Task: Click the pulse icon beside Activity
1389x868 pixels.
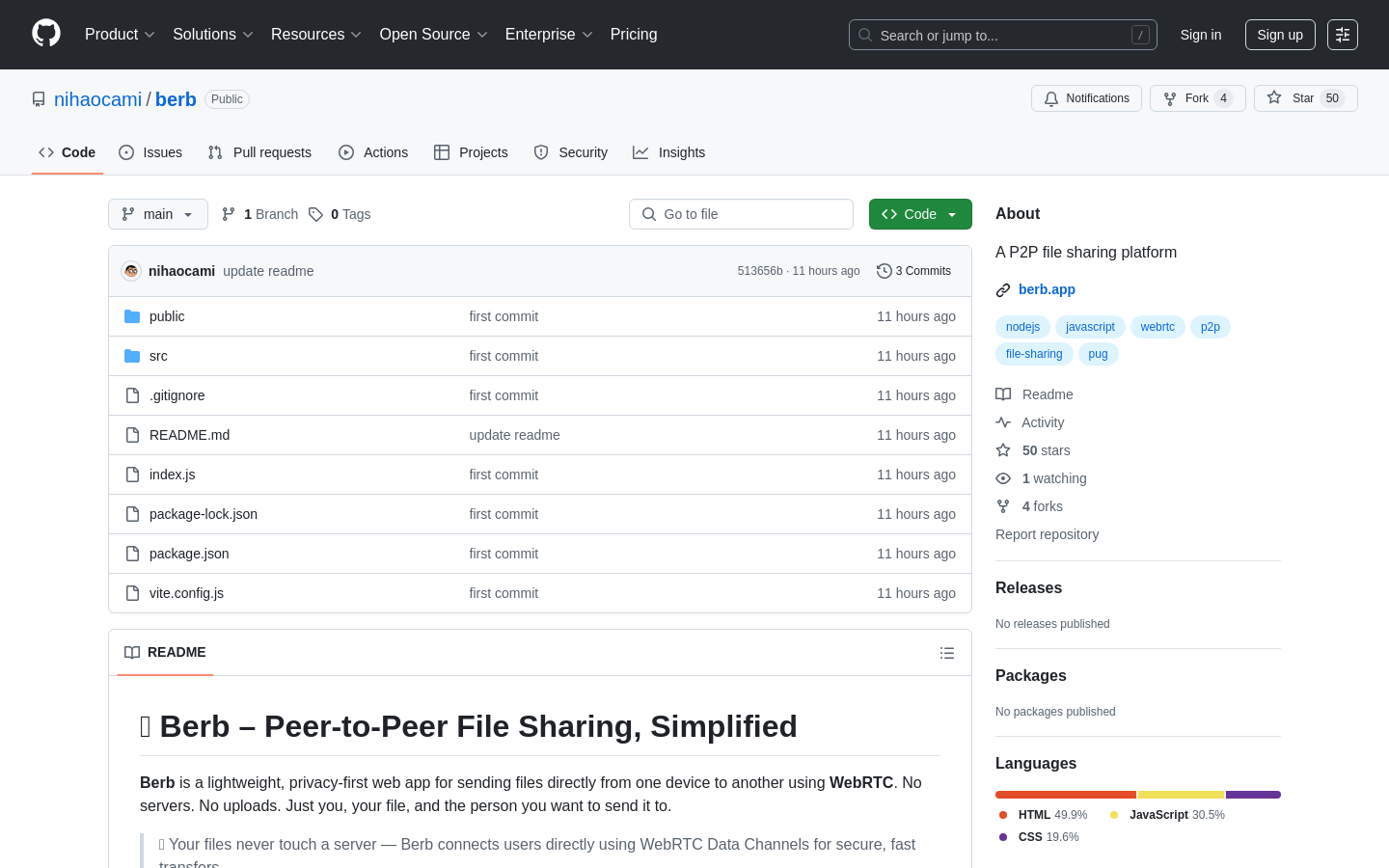Action: click(x=1003, y=422)
